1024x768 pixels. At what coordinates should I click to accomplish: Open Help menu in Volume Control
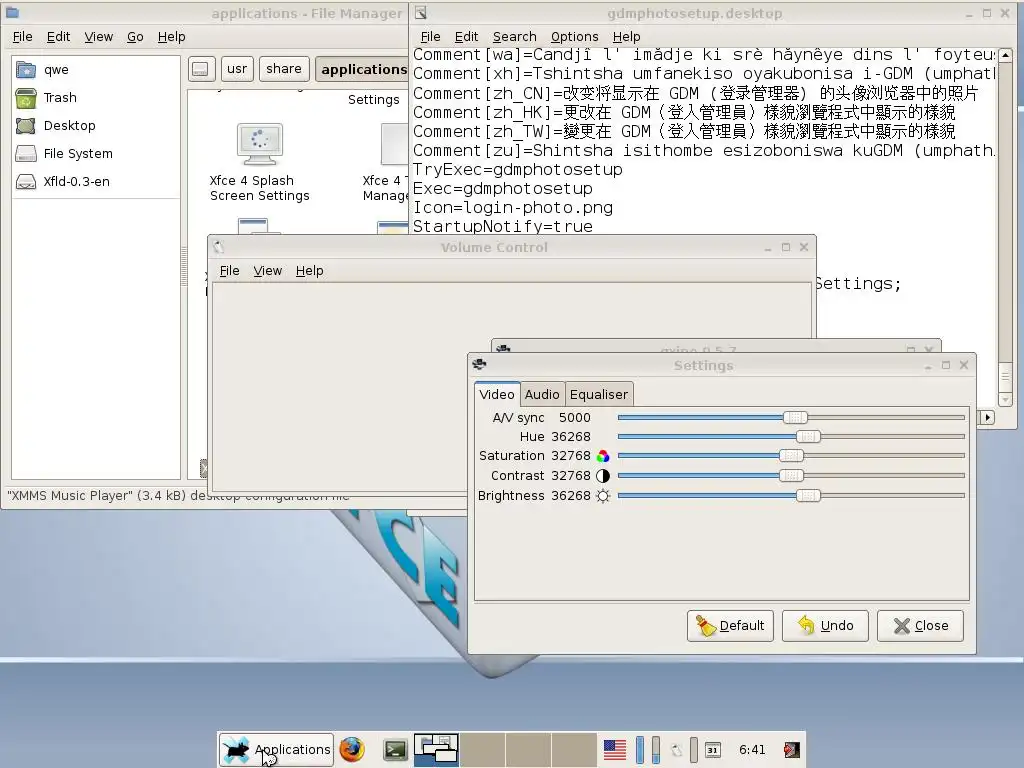[310, 270]
